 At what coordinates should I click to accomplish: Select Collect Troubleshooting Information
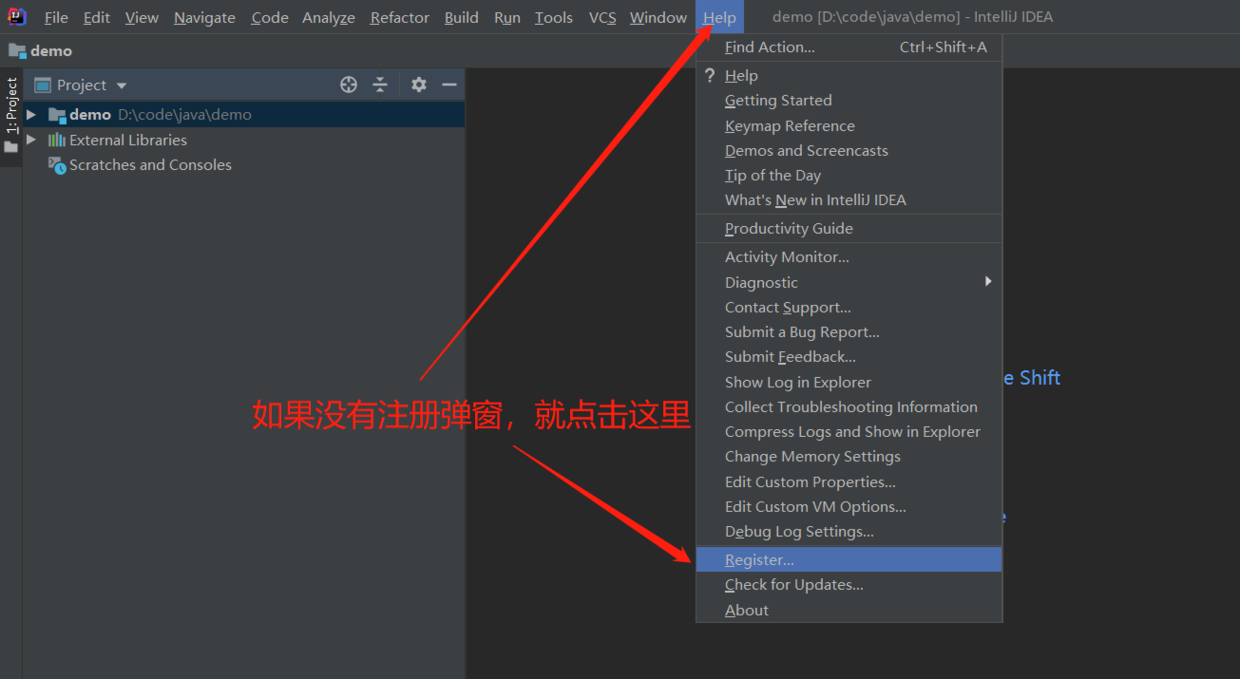pyautogui.click(x=849, y=407)
